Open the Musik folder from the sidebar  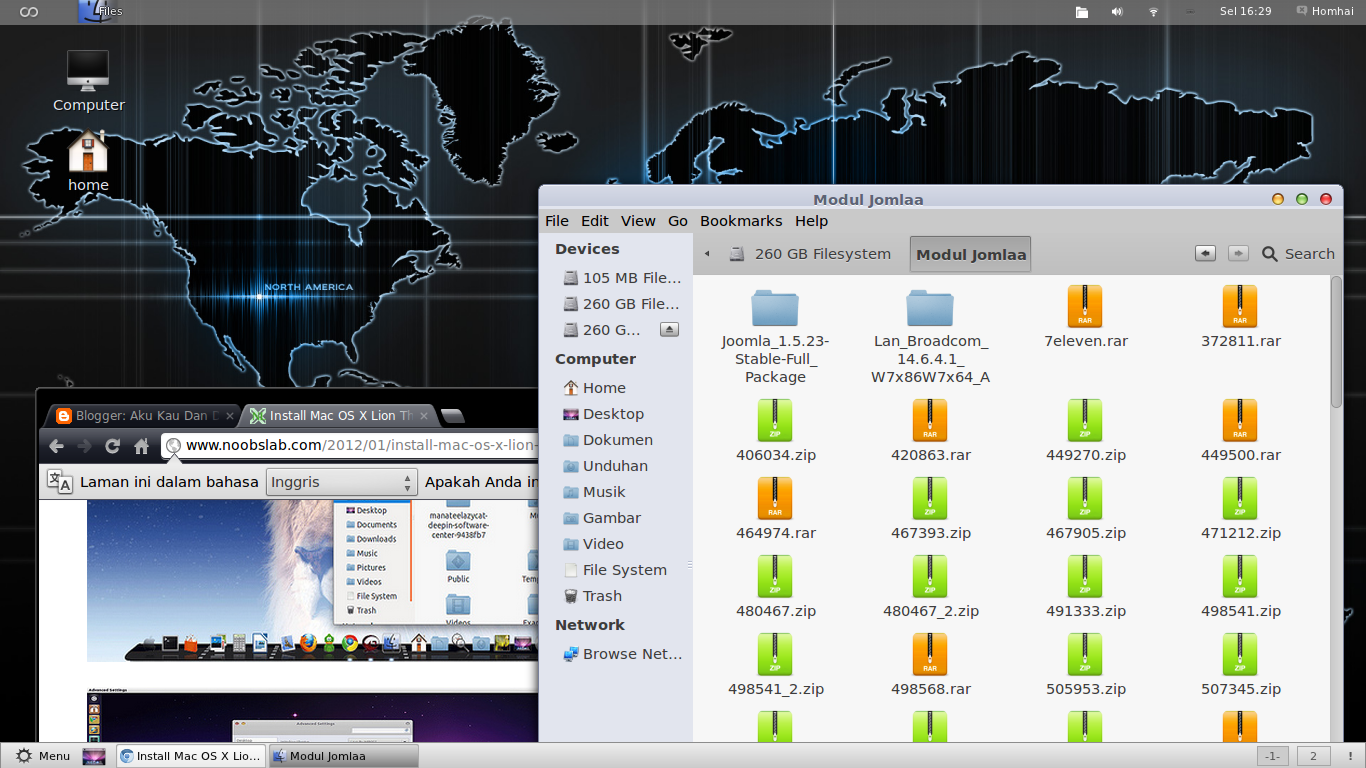coord(605,491)
